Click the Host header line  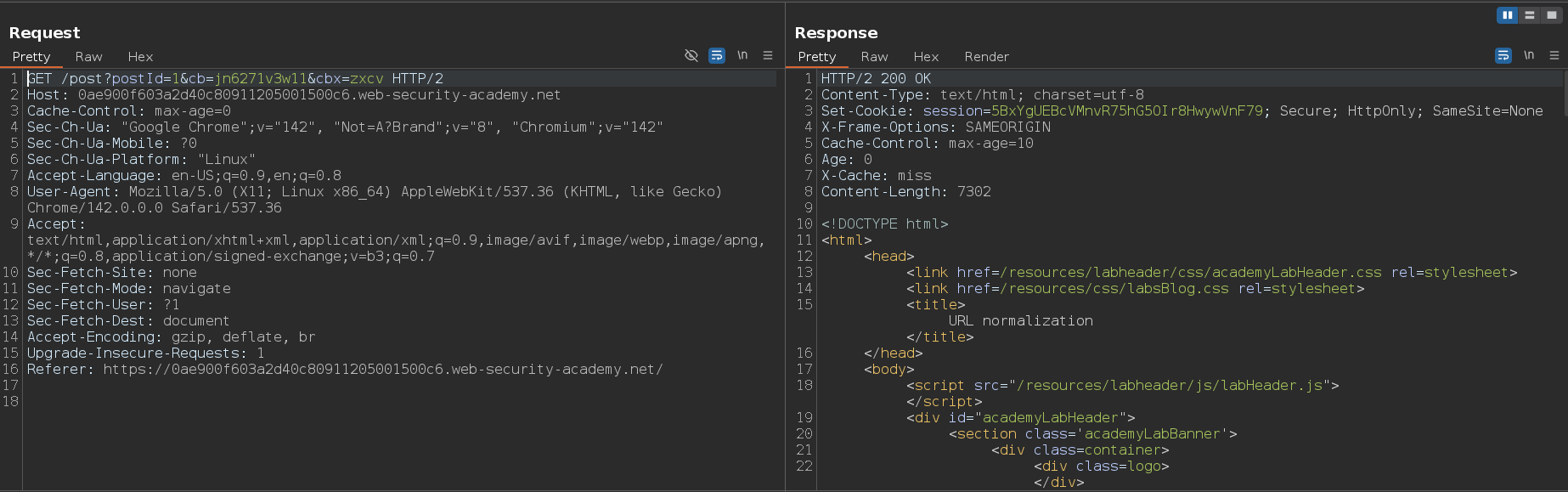293,95
